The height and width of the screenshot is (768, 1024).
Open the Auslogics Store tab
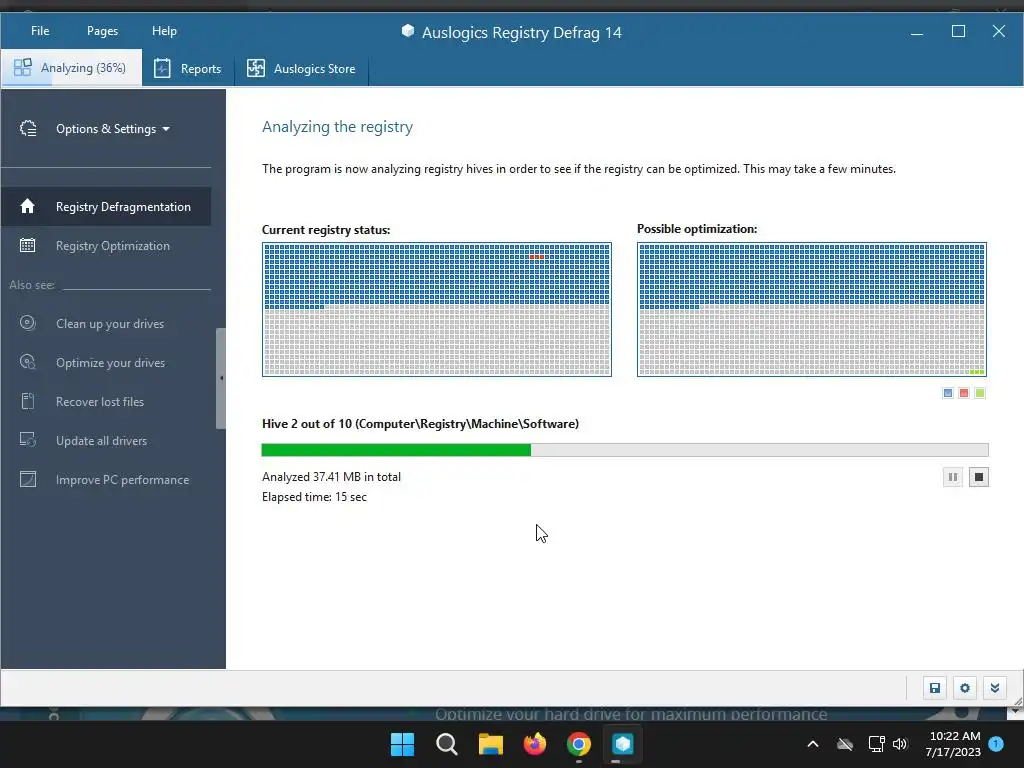[x=301, y=69]
